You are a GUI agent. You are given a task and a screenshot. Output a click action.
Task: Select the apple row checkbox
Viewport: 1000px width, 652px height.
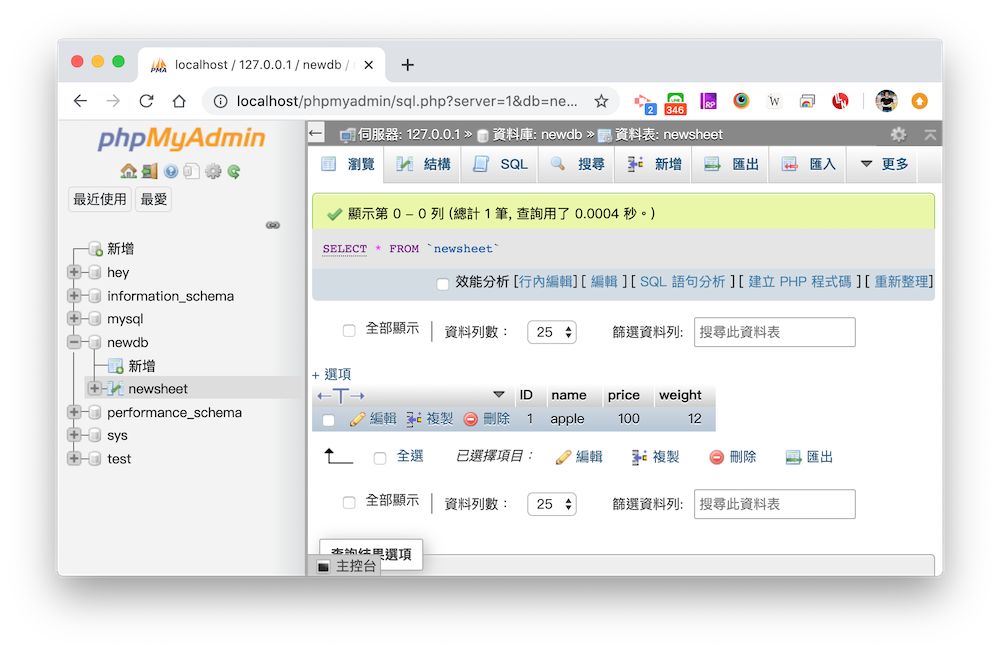pos(328,420)
